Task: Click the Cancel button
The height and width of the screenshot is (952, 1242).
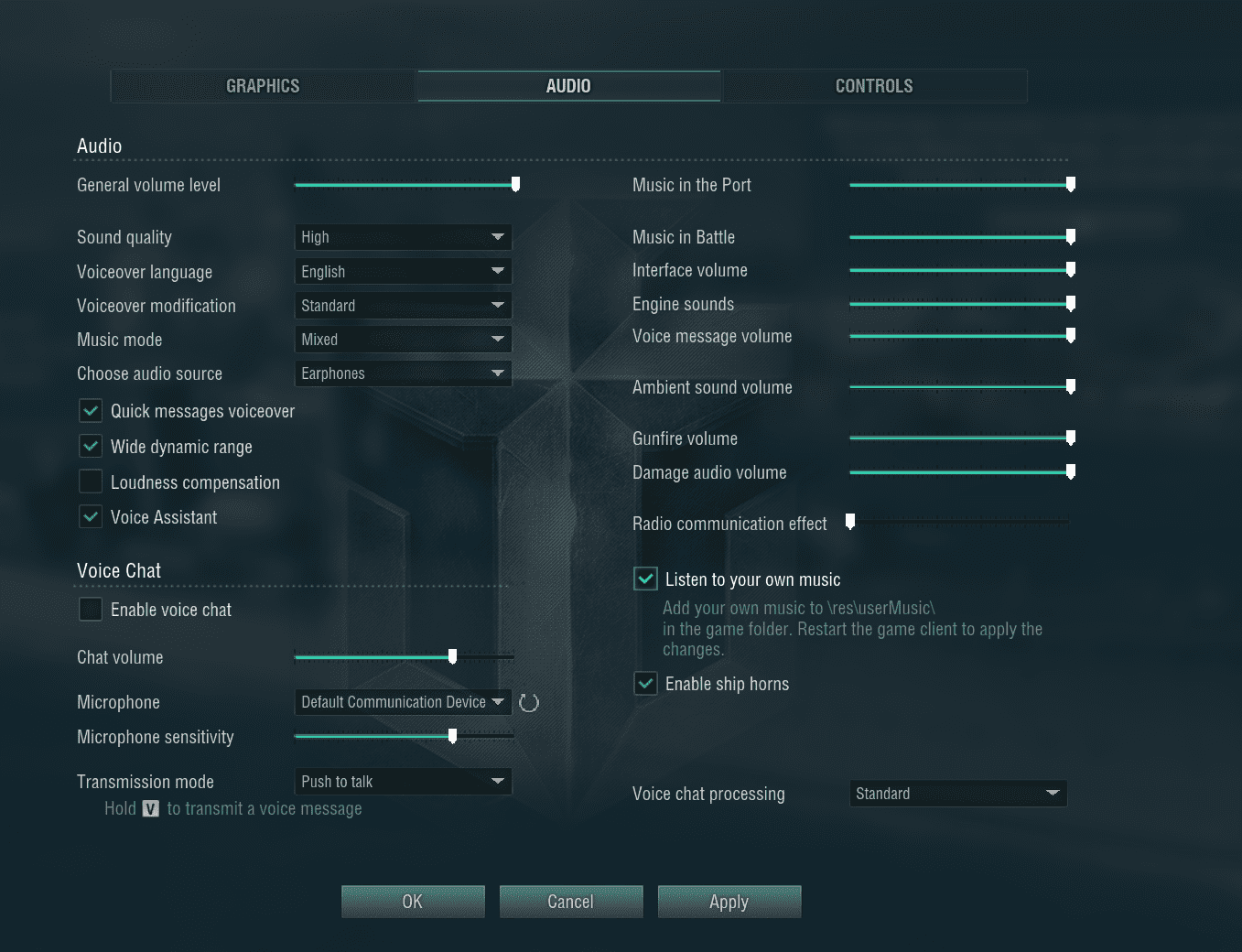Action: [571, 902]
